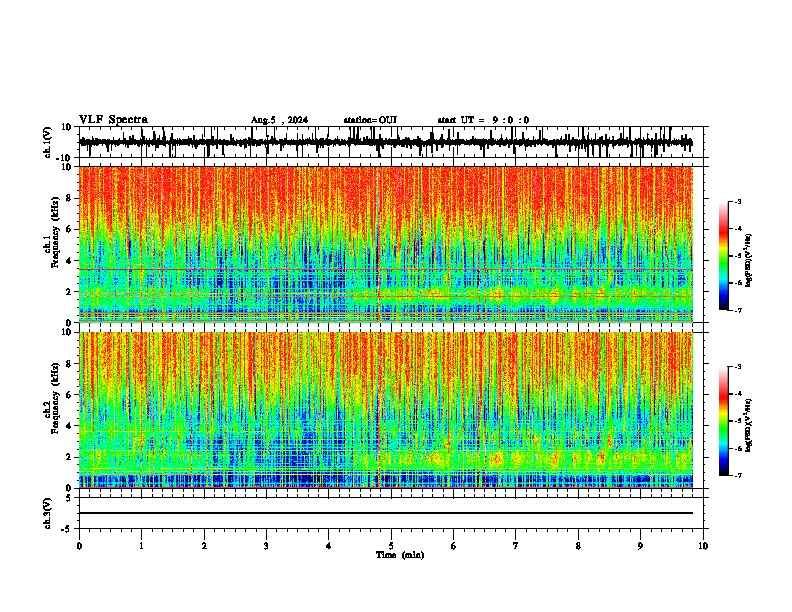Click the ch.1 colorbar "-3" scale value
This screenshot has height=612, width=792.
737,202
